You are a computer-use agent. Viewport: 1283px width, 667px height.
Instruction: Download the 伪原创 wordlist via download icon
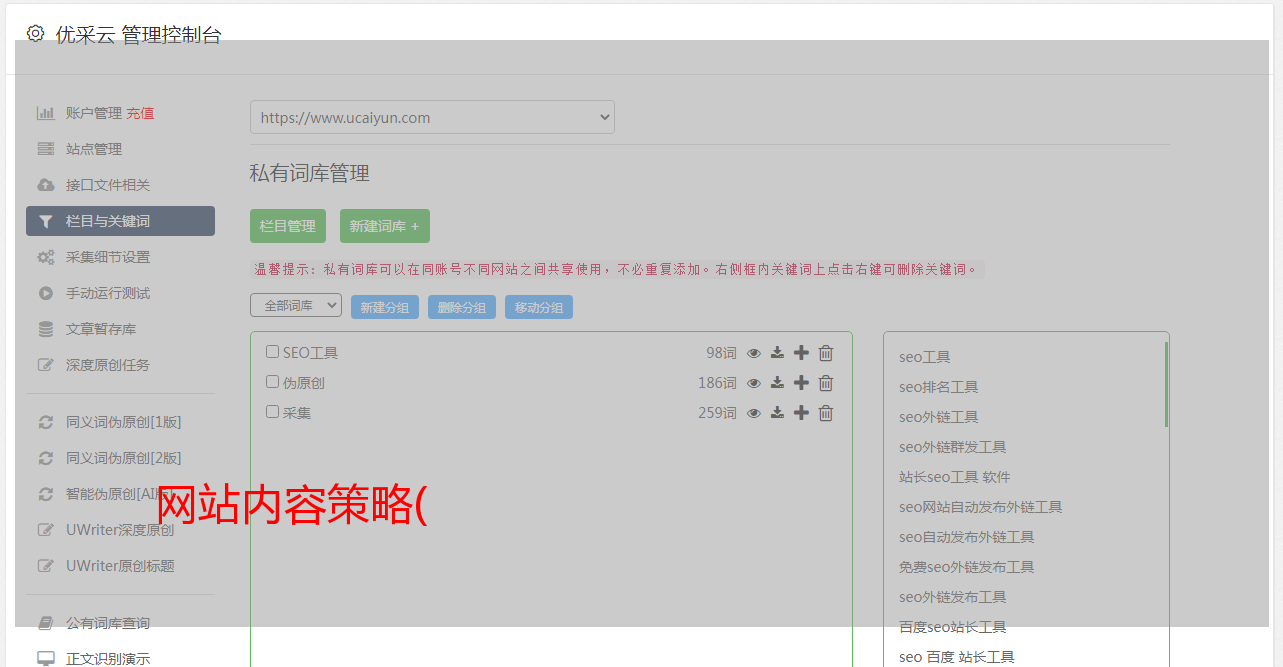777,383
